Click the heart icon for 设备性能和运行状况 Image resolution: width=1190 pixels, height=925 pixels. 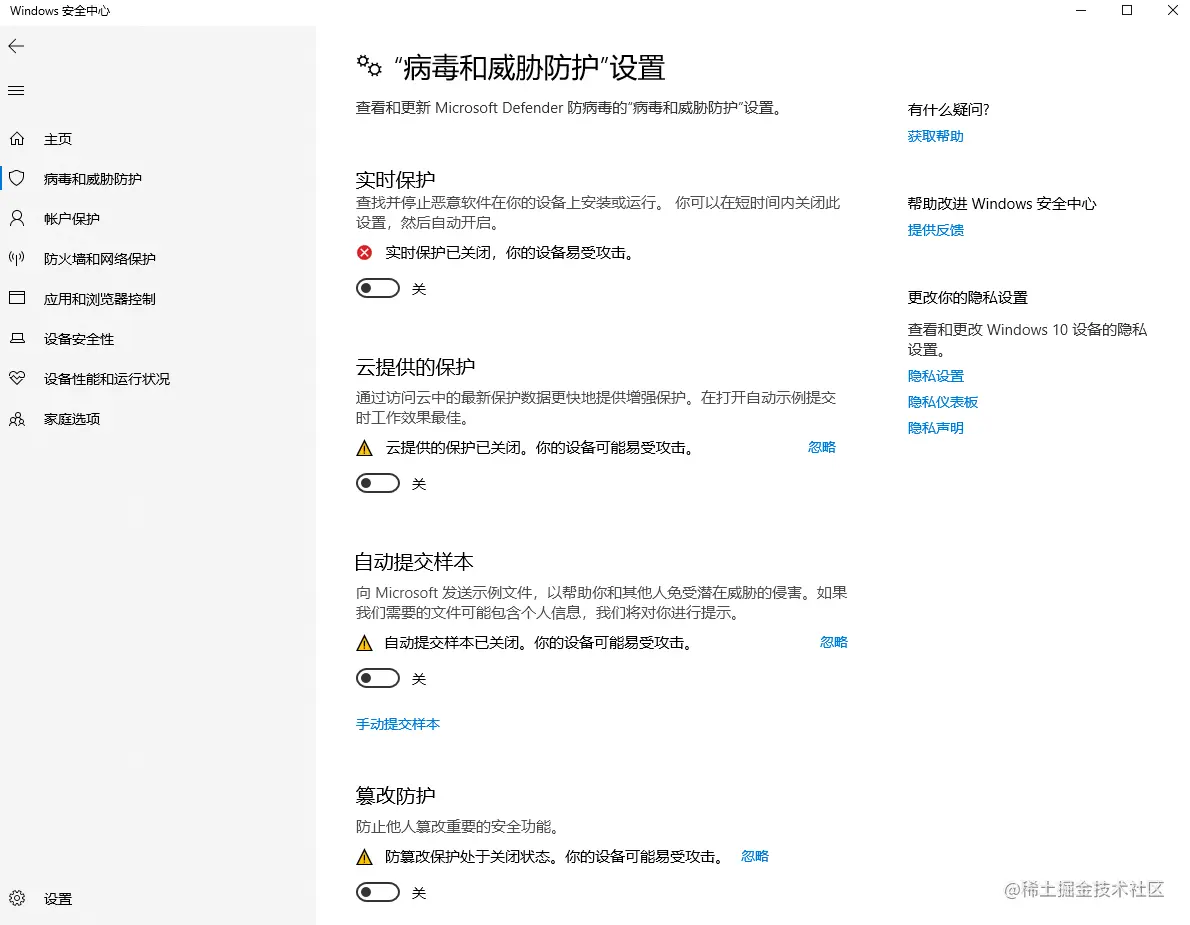tap(17, 378)
